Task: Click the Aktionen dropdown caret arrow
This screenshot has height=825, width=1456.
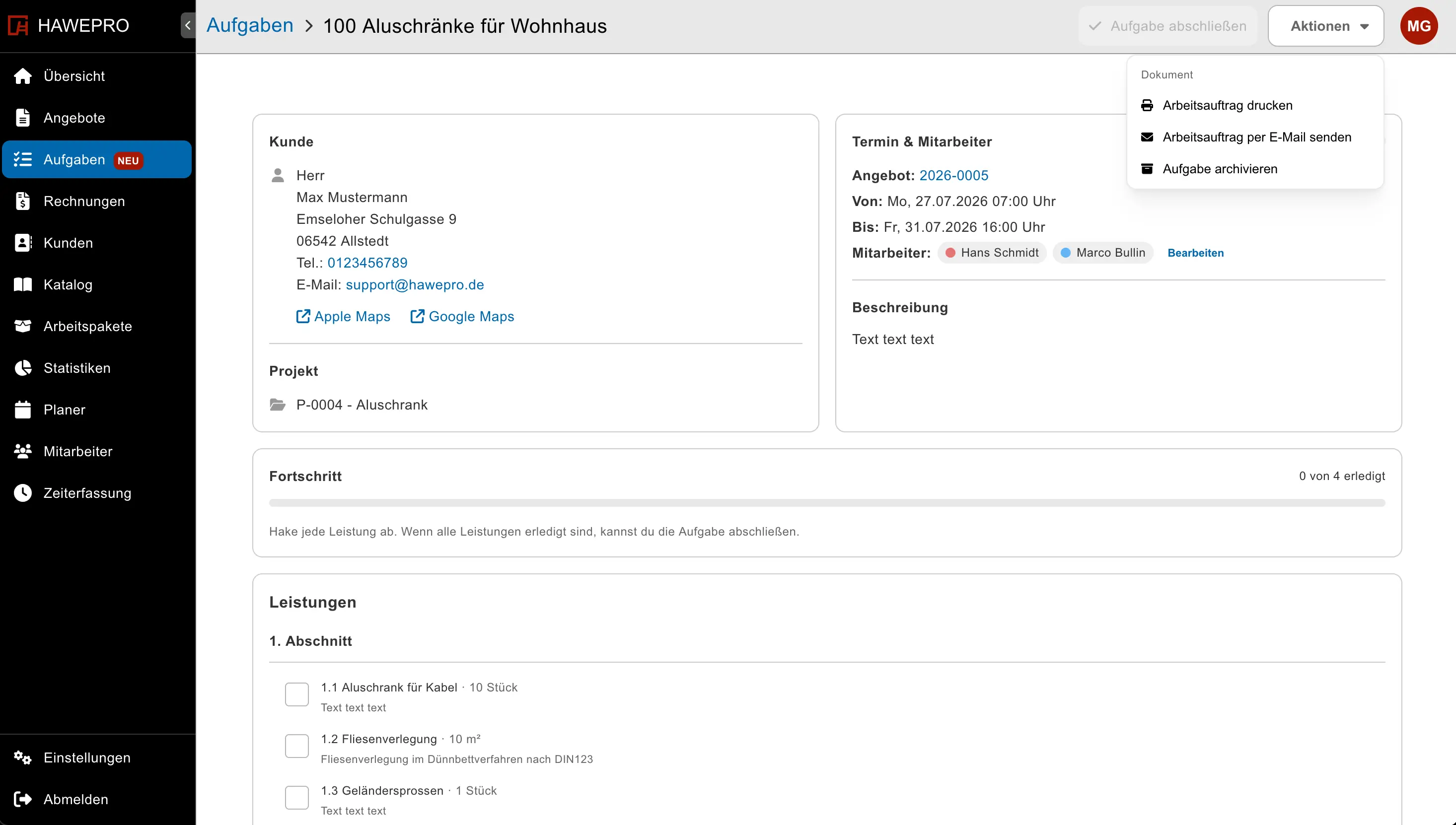Action: click(x=1365, y=27)
